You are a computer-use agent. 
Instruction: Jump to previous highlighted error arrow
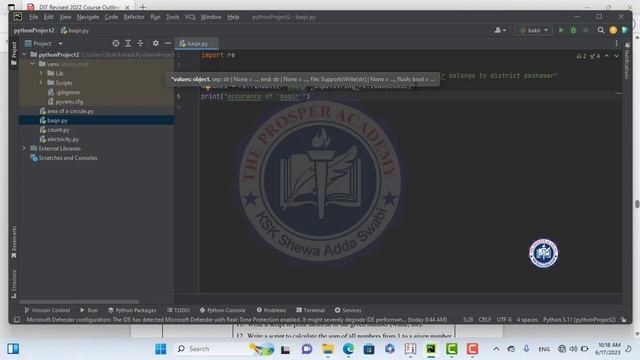607,56
